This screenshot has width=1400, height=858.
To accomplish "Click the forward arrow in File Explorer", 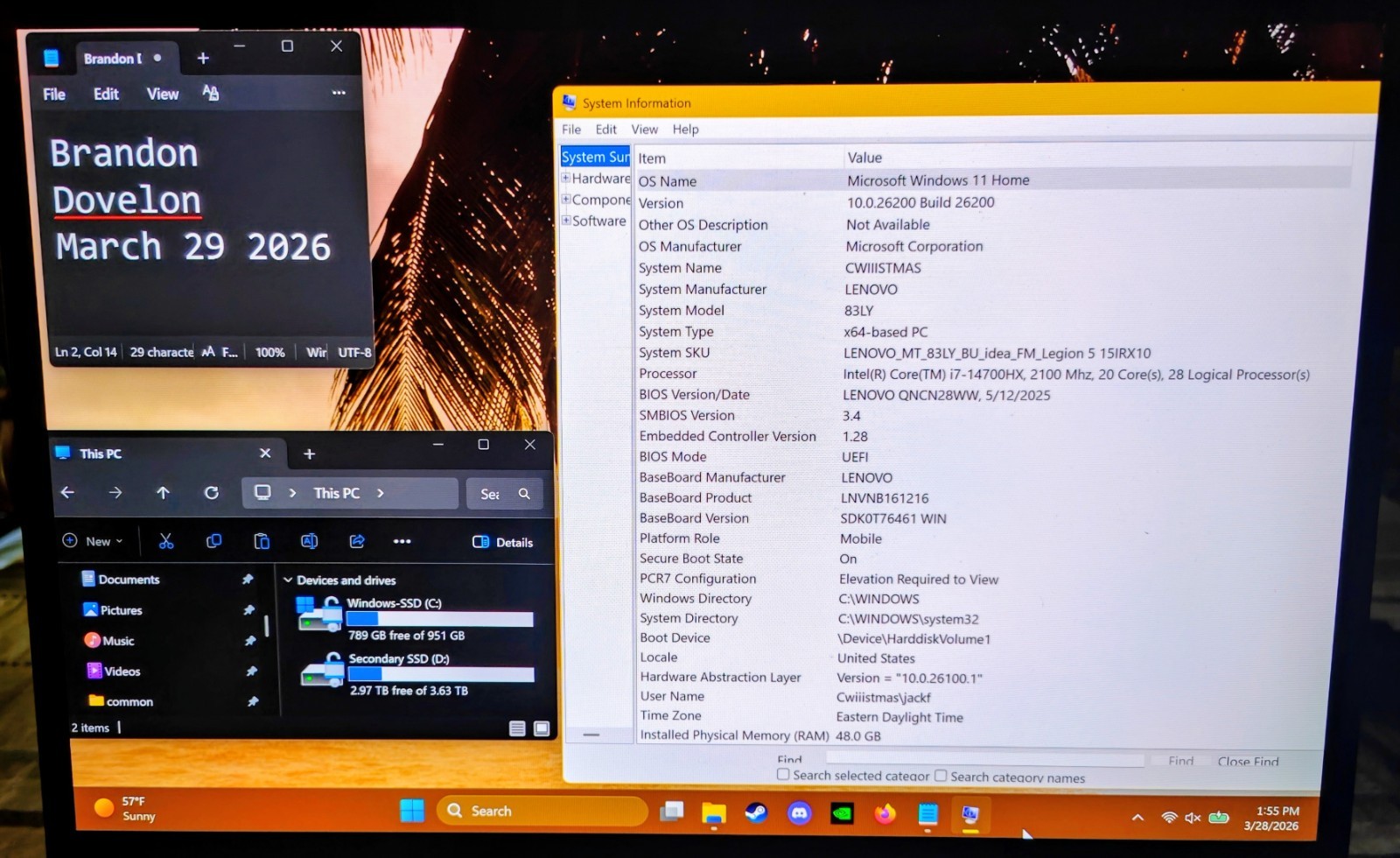I will pyautogui.click(x=115, y=493).
